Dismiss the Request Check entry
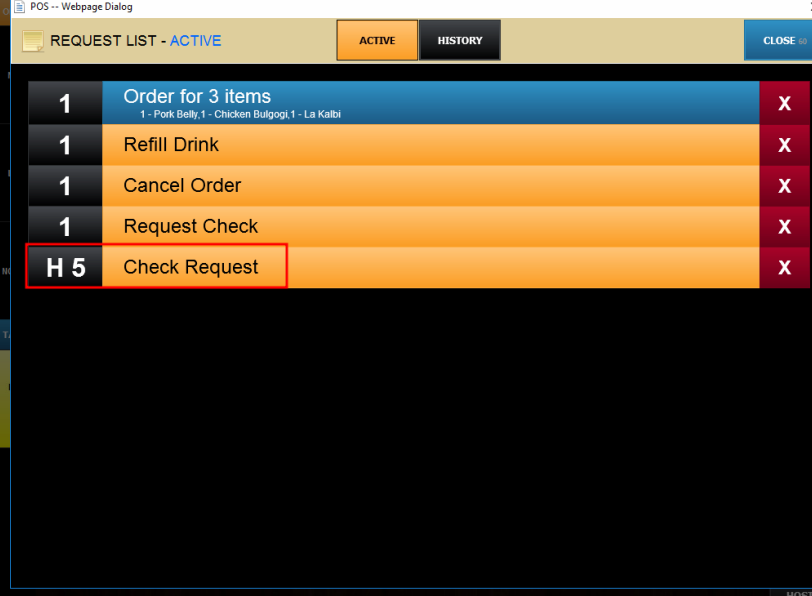This screenshot has height=596, width=812. tap(784, 226)
